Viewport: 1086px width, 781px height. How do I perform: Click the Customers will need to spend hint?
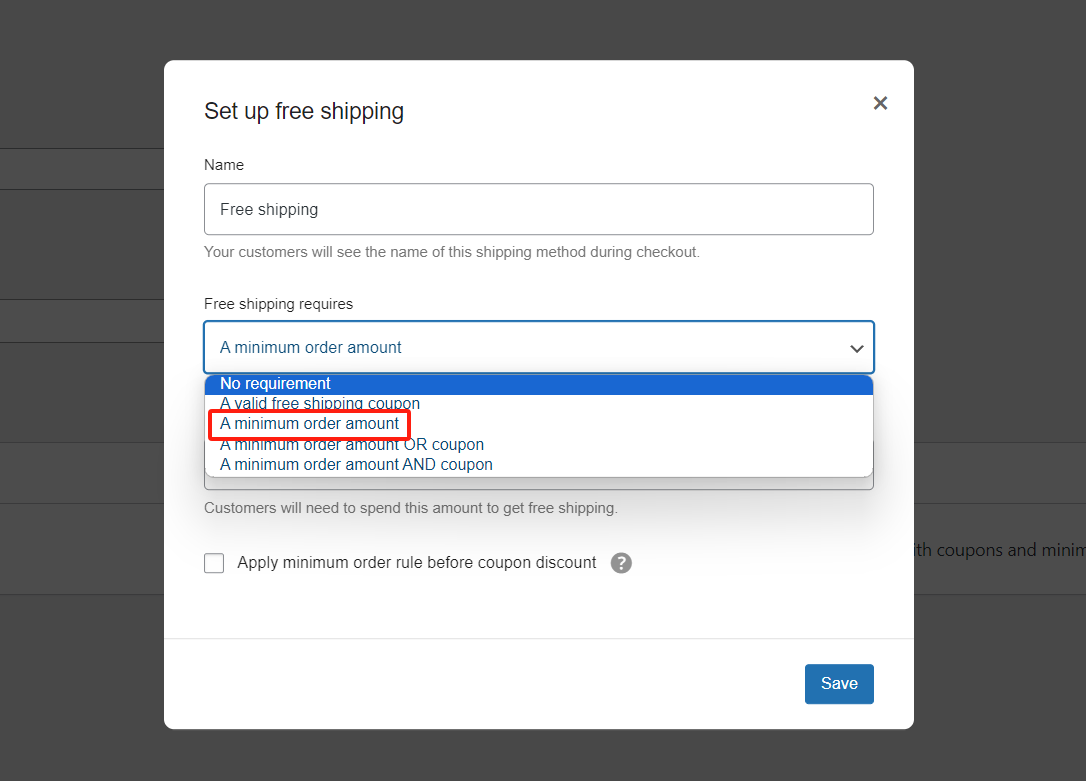pos(410,508)
